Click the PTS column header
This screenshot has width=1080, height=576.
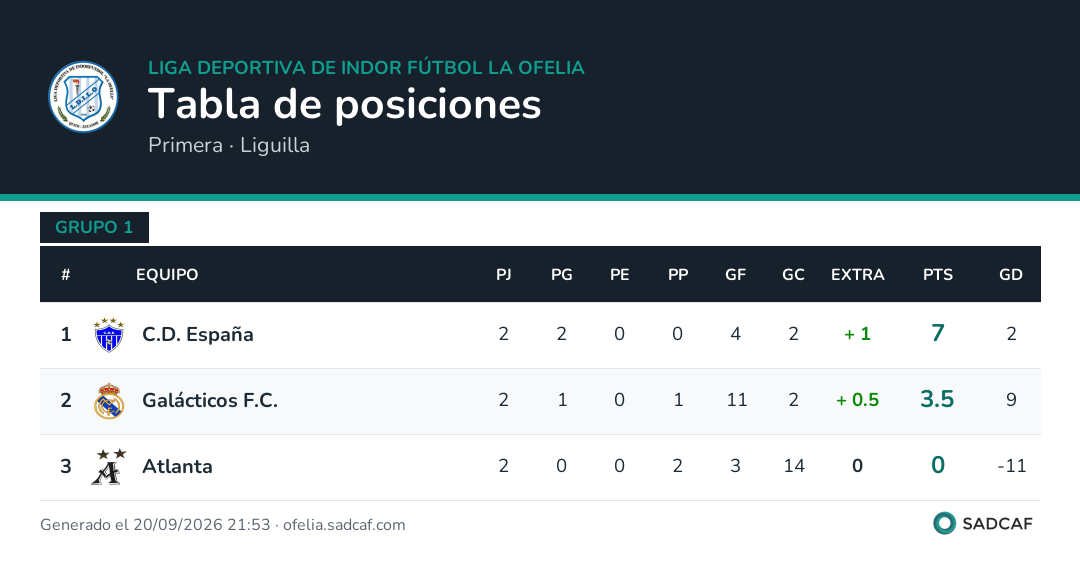[937, 275]
